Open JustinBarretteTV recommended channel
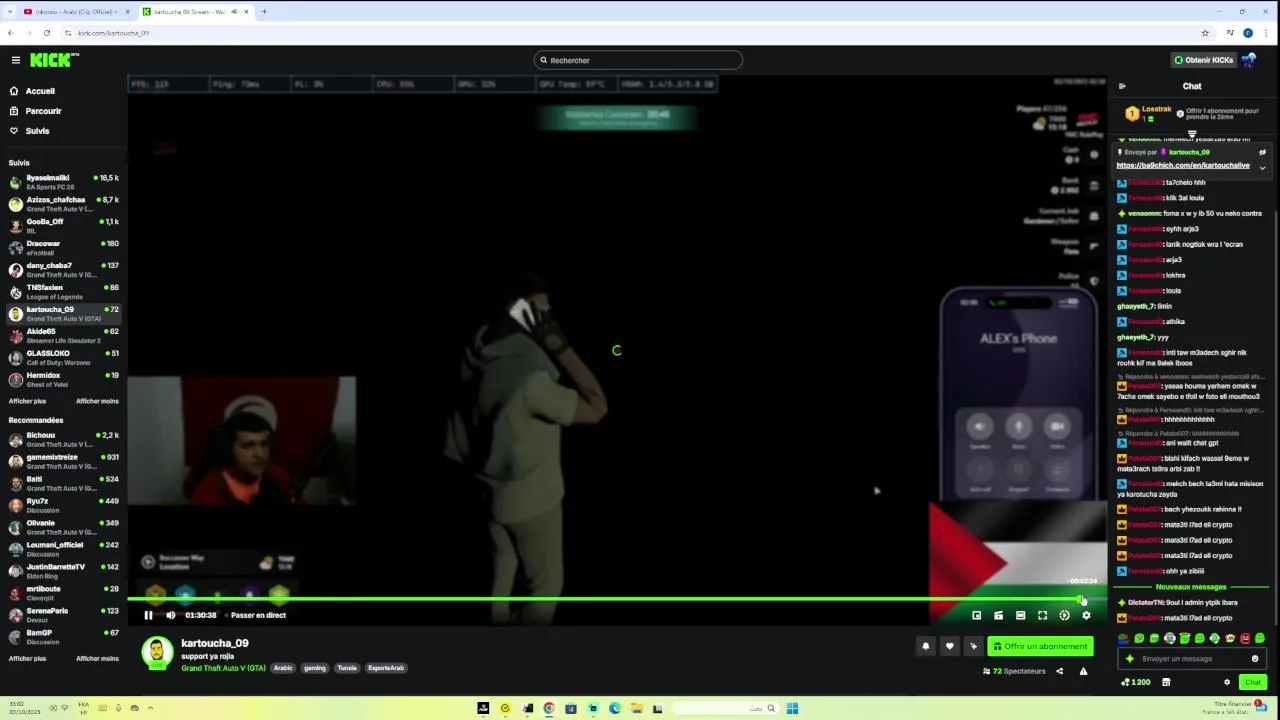 click(64, 571)
